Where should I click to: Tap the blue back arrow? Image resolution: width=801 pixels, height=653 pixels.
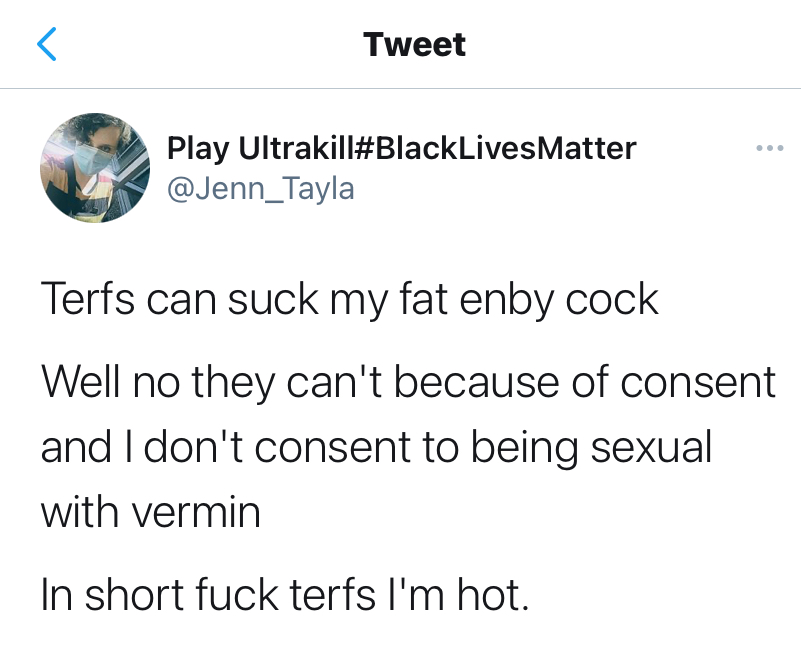pos(47,45)
